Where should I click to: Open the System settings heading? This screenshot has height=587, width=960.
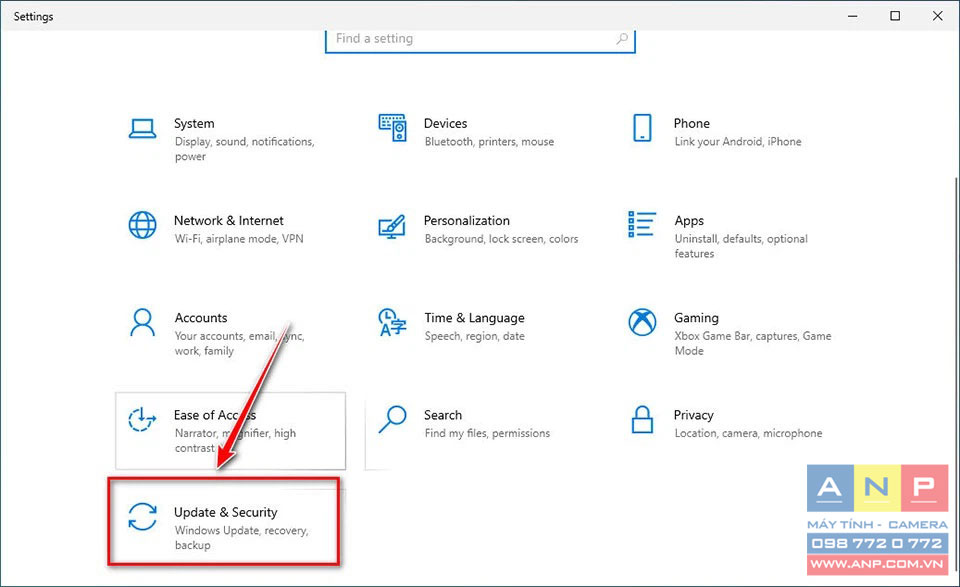coord(194,124)
